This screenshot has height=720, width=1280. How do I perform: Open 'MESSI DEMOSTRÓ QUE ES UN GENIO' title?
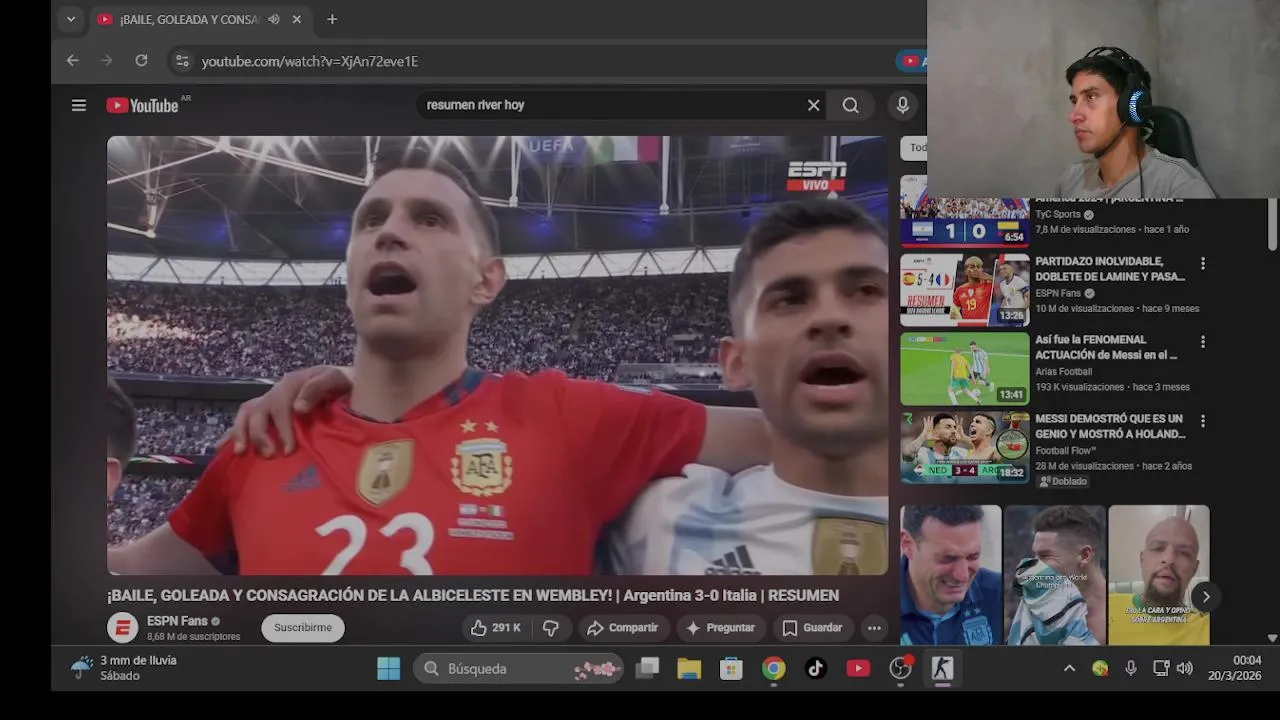(1110, 426)
